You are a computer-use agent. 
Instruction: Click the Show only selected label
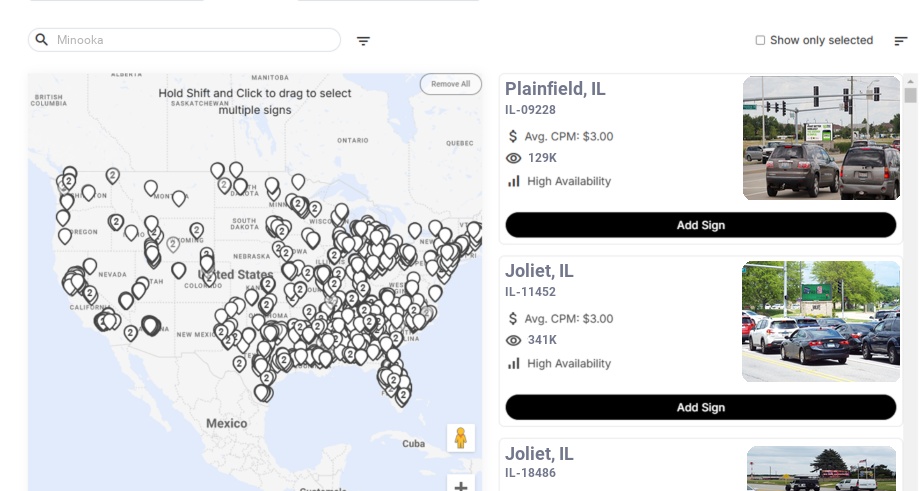(821, 41)
